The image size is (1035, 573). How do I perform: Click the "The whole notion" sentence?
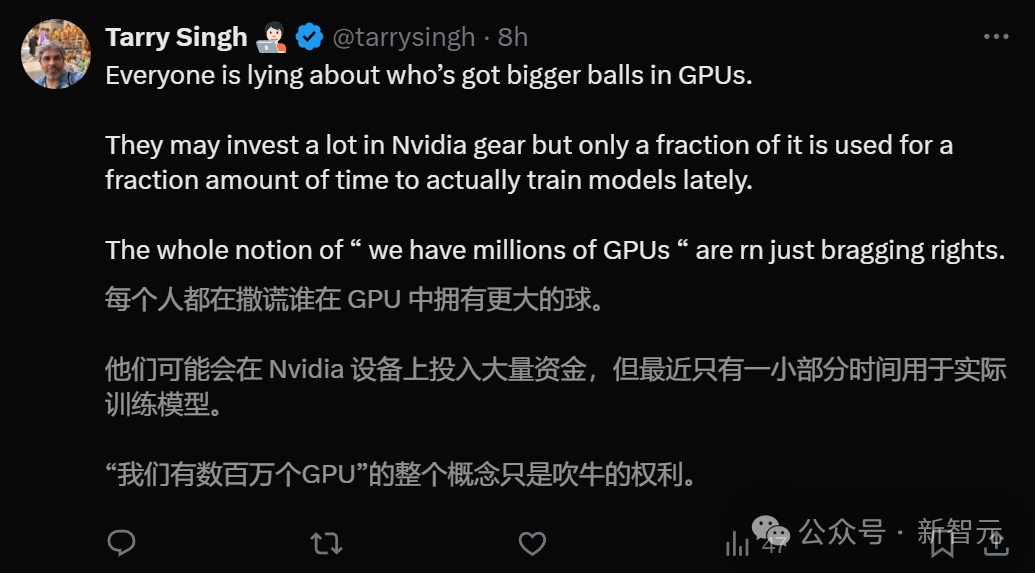554,250
